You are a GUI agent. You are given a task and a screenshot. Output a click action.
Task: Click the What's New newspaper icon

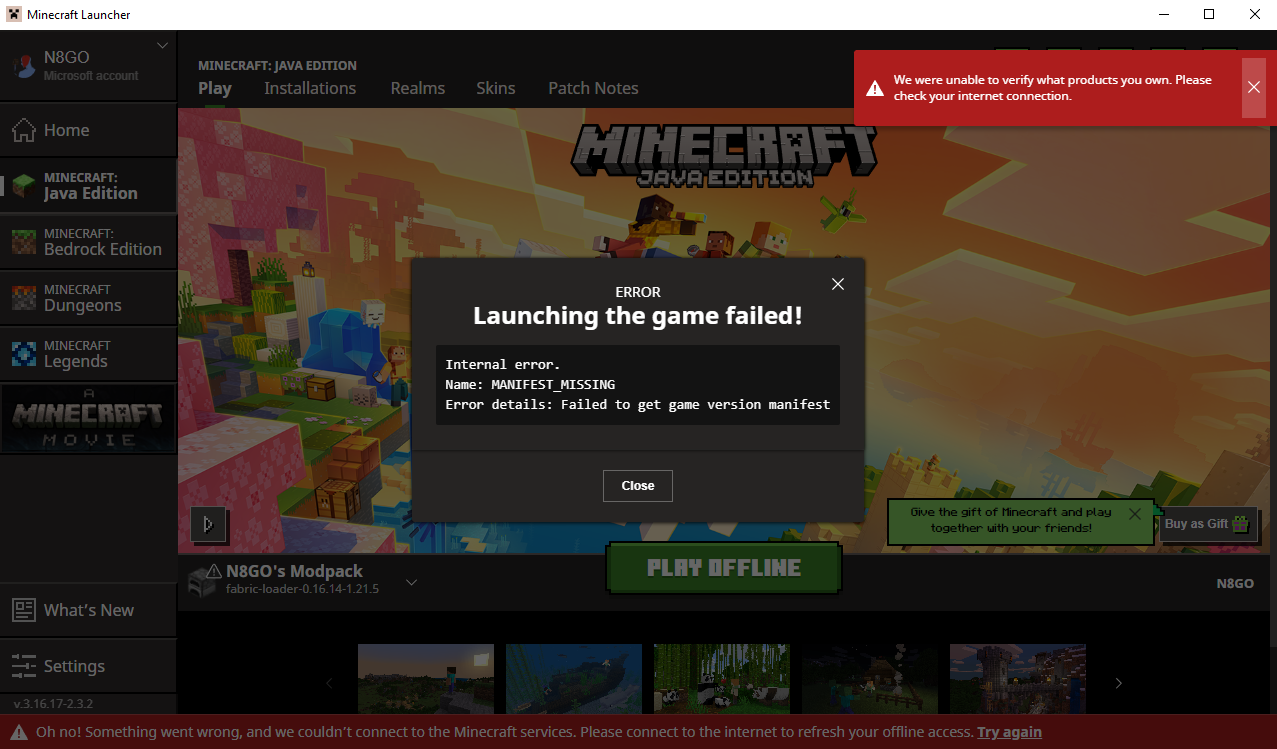24,610
